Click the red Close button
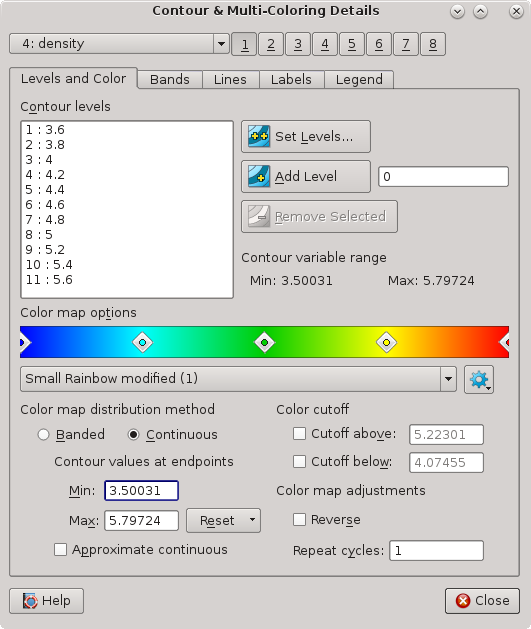This screenshot has height=629, width=531. pyautogui.click(x=482, y=601)
